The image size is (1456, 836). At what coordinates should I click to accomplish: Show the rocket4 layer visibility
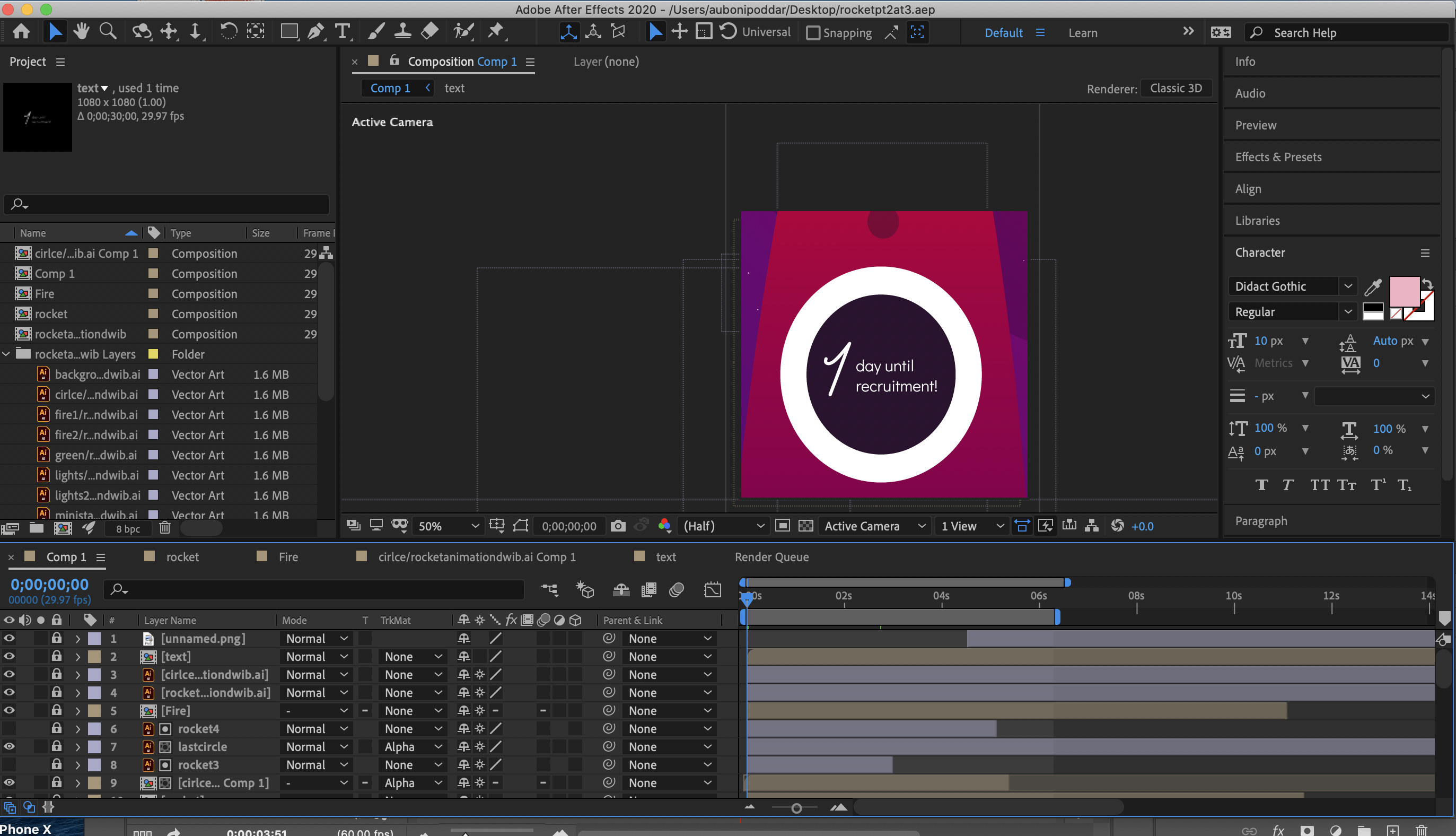(9, 728)
